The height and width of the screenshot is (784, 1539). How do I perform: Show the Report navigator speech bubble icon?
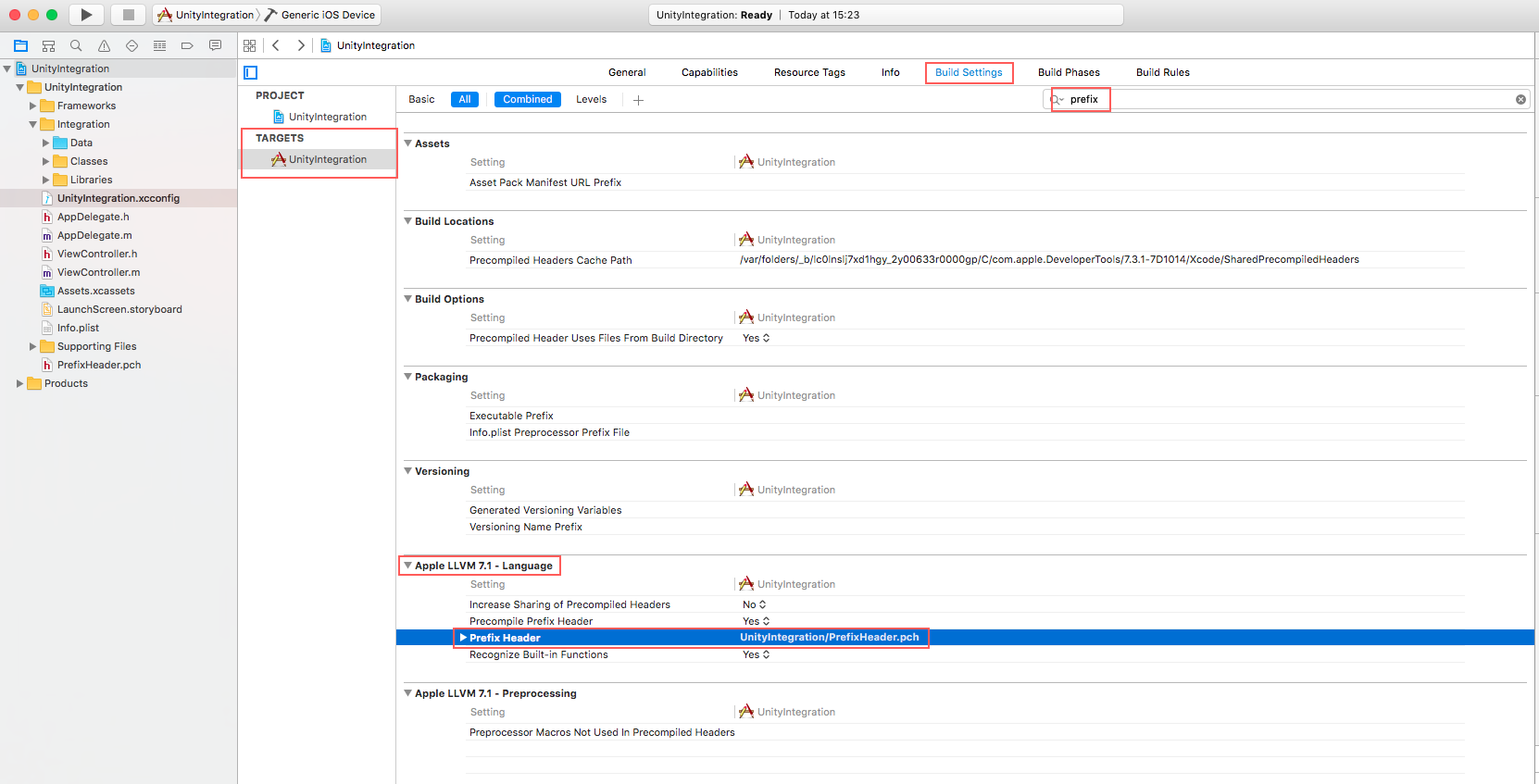click(215, 45)
